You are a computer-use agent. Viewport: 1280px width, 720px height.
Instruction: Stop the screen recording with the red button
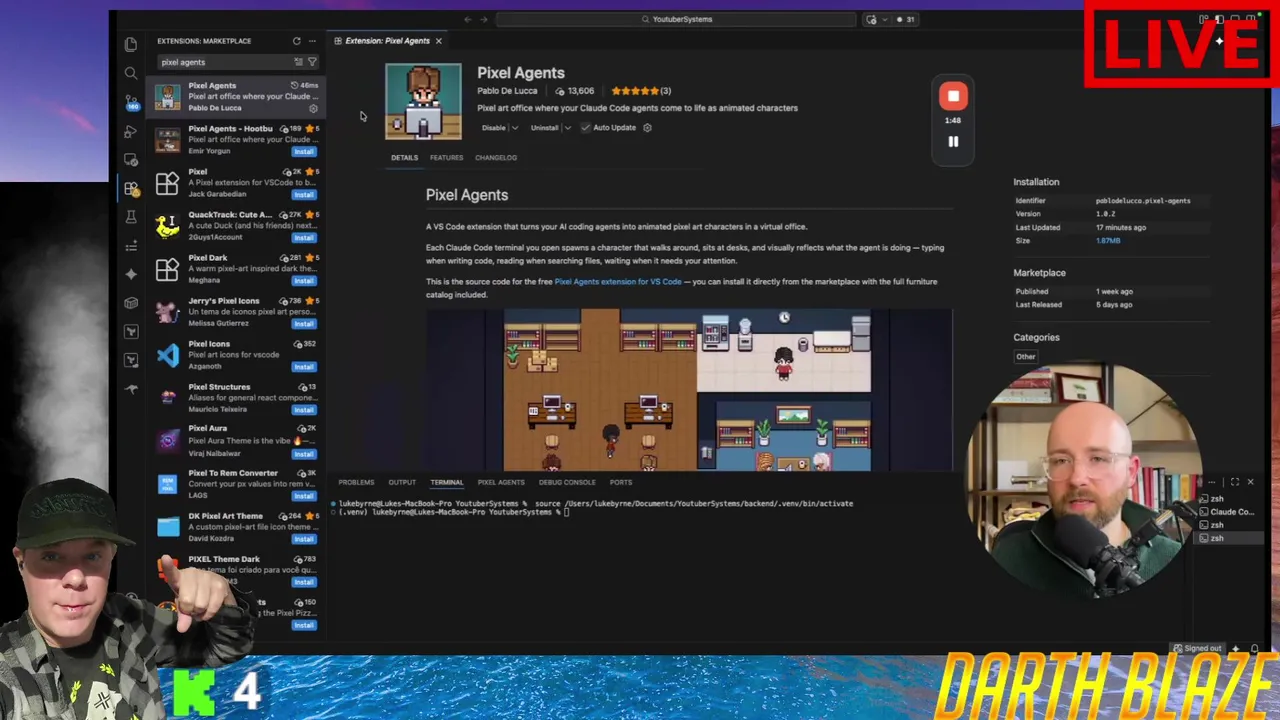(x=953, y=96)
